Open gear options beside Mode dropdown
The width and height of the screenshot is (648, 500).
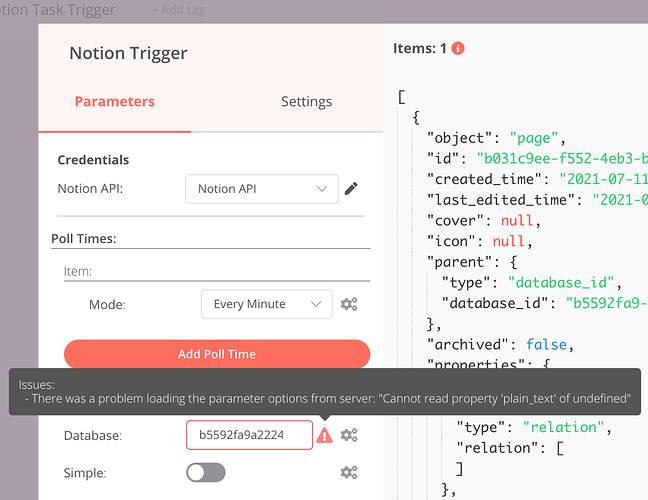pos(349,304)
